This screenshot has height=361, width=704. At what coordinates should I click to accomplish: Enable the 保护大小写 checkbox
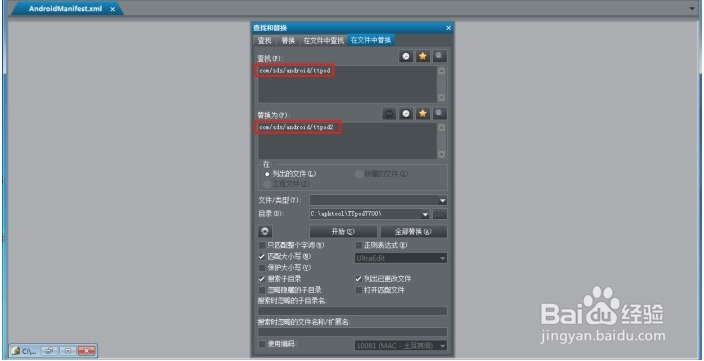262,268
